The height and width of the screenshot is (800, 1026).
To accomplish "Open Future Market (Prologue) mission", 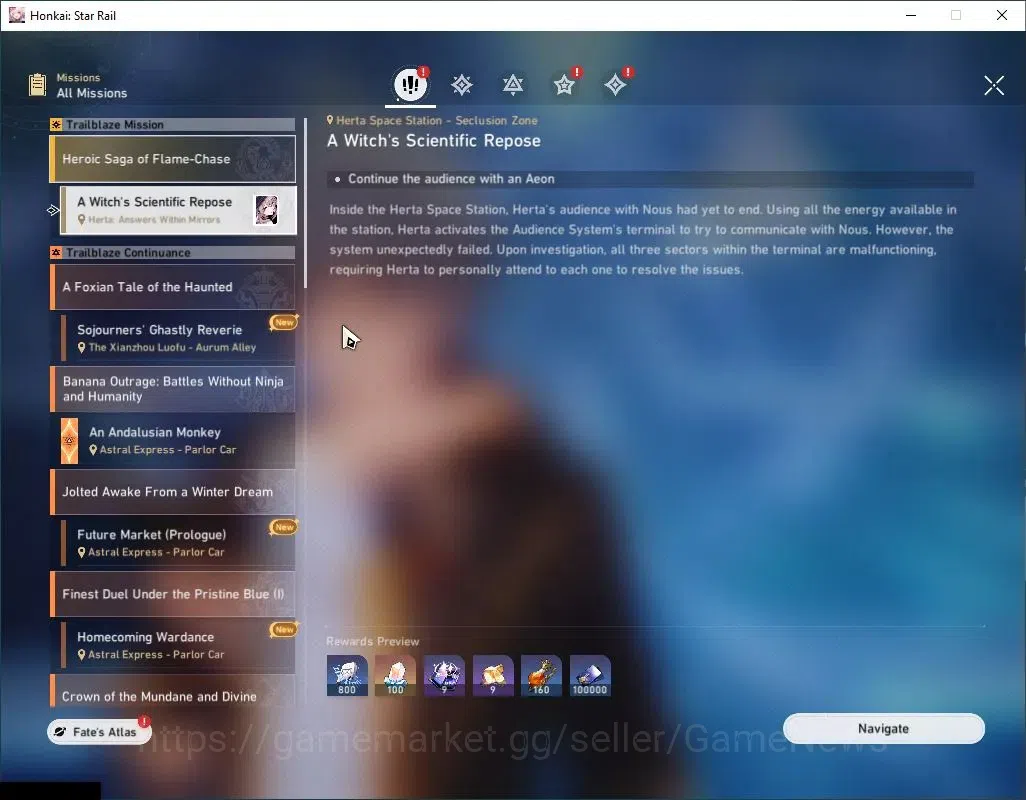I will 178,542.
